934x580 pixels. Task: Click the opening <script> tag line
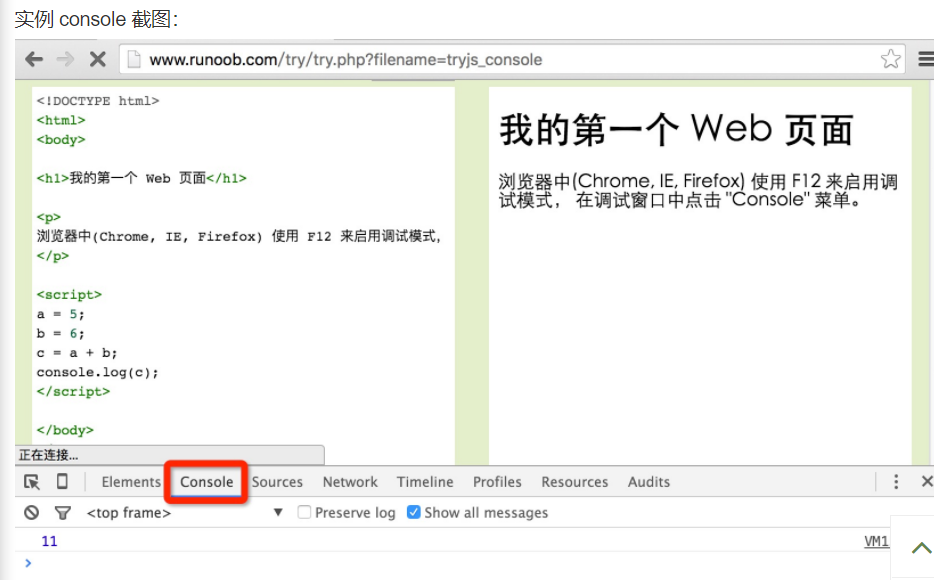pyautogui.click(x=69, y=295)
